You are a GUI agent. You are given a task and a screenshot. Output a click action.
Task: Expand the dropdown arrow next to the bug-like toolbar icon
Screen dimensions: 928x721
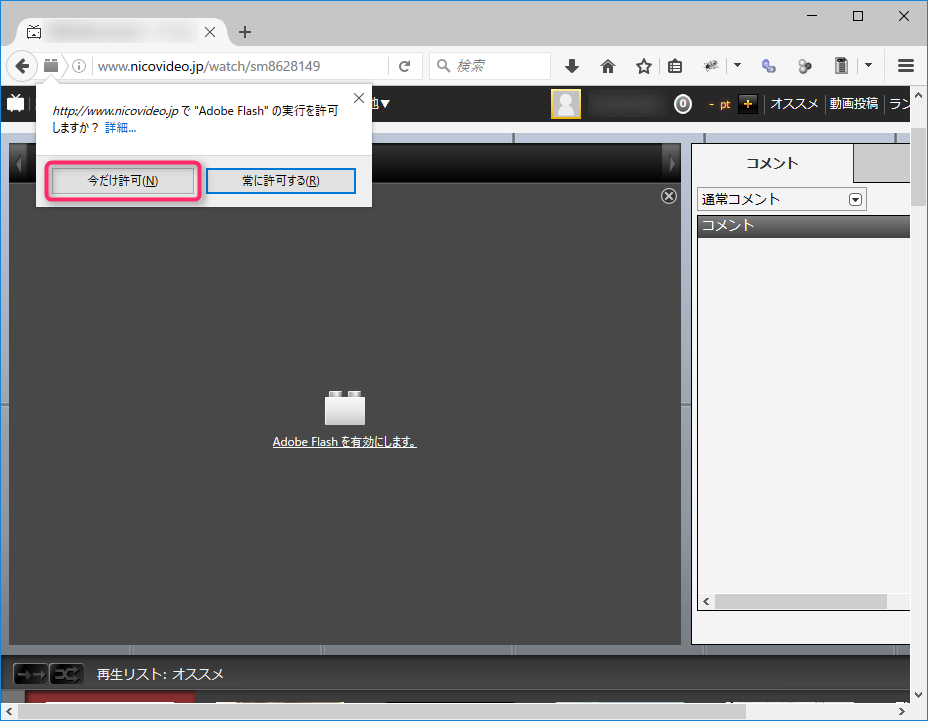(x=737, y=66)
